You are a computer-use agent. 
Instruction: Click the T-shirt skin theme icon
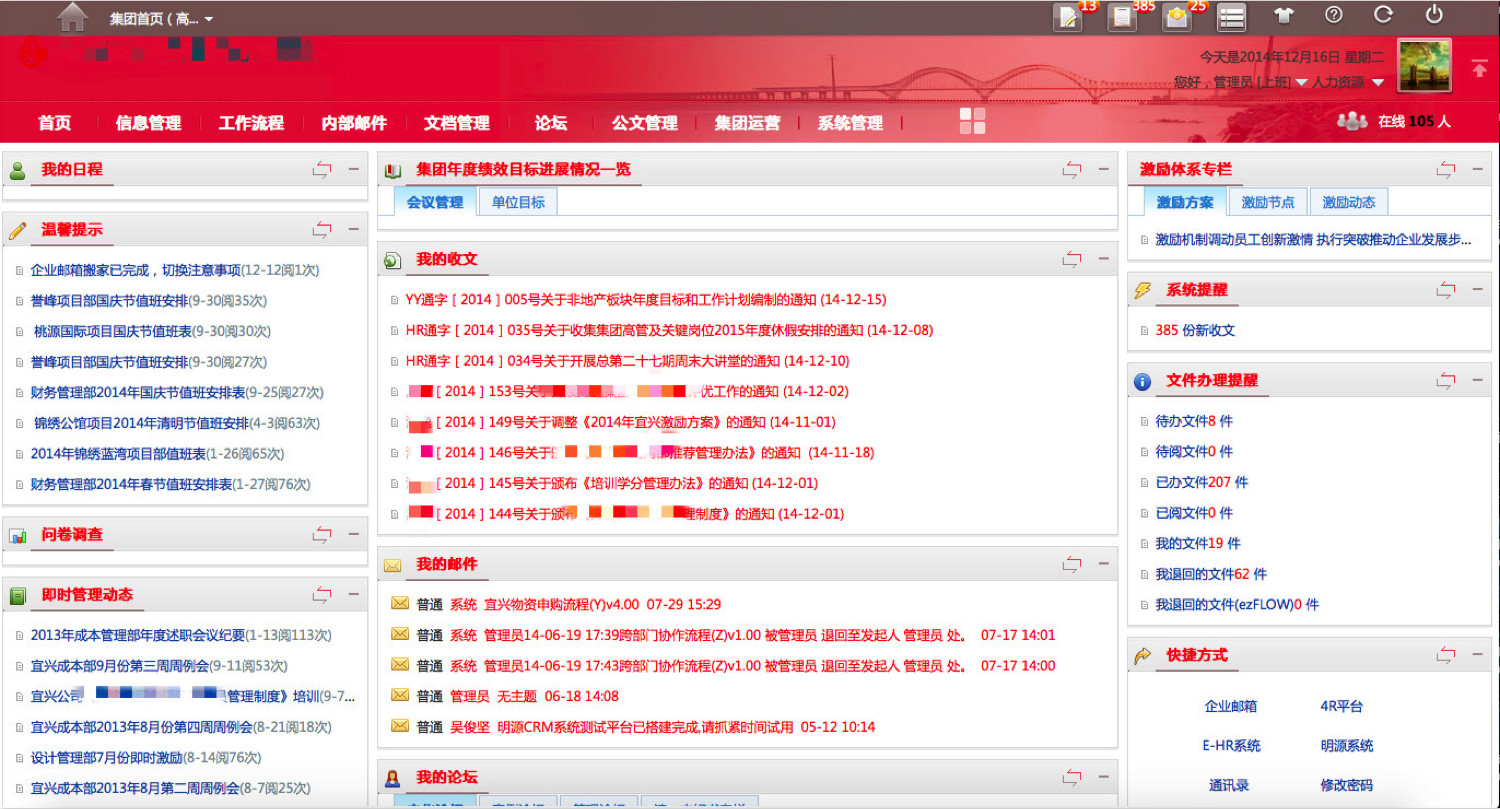pos(1283,16)
